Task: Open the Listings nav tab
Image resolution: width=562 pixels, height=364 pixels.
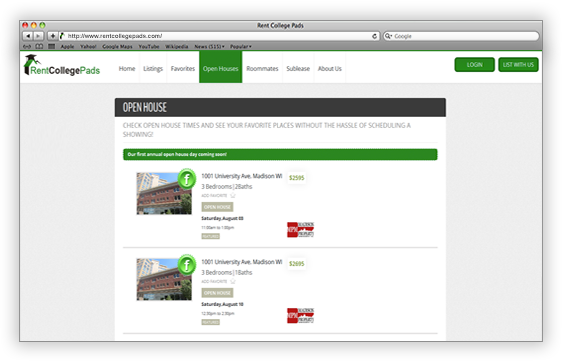Action: pyautogui.click(x=153, y=68)
